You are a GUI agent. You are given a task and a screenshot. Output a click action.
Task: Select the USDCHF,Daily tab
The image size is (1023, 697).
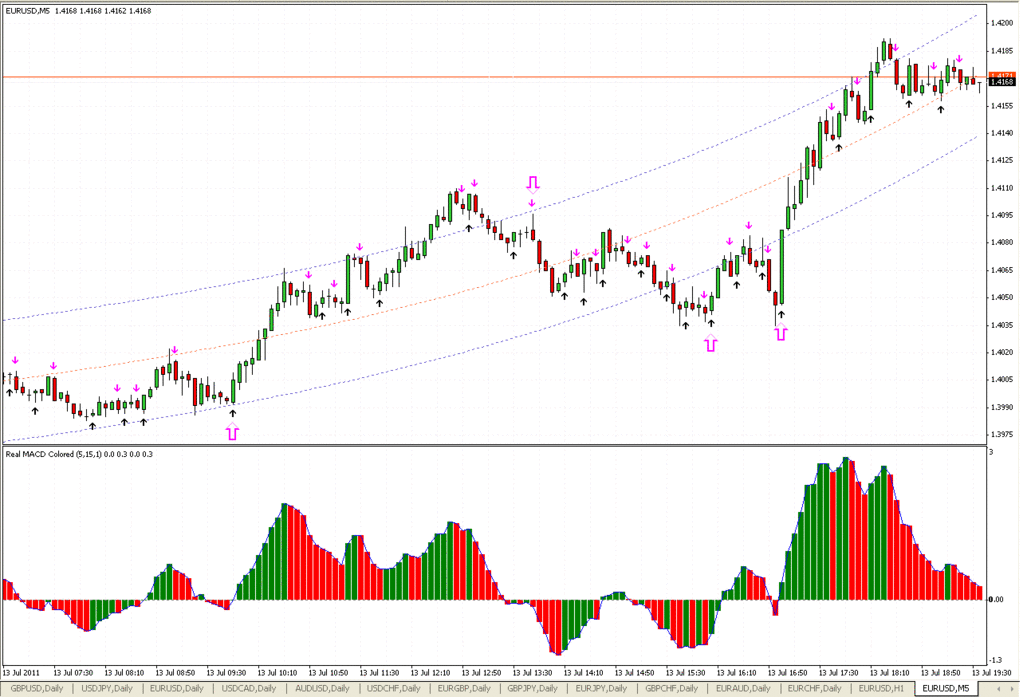click(393, 689)
